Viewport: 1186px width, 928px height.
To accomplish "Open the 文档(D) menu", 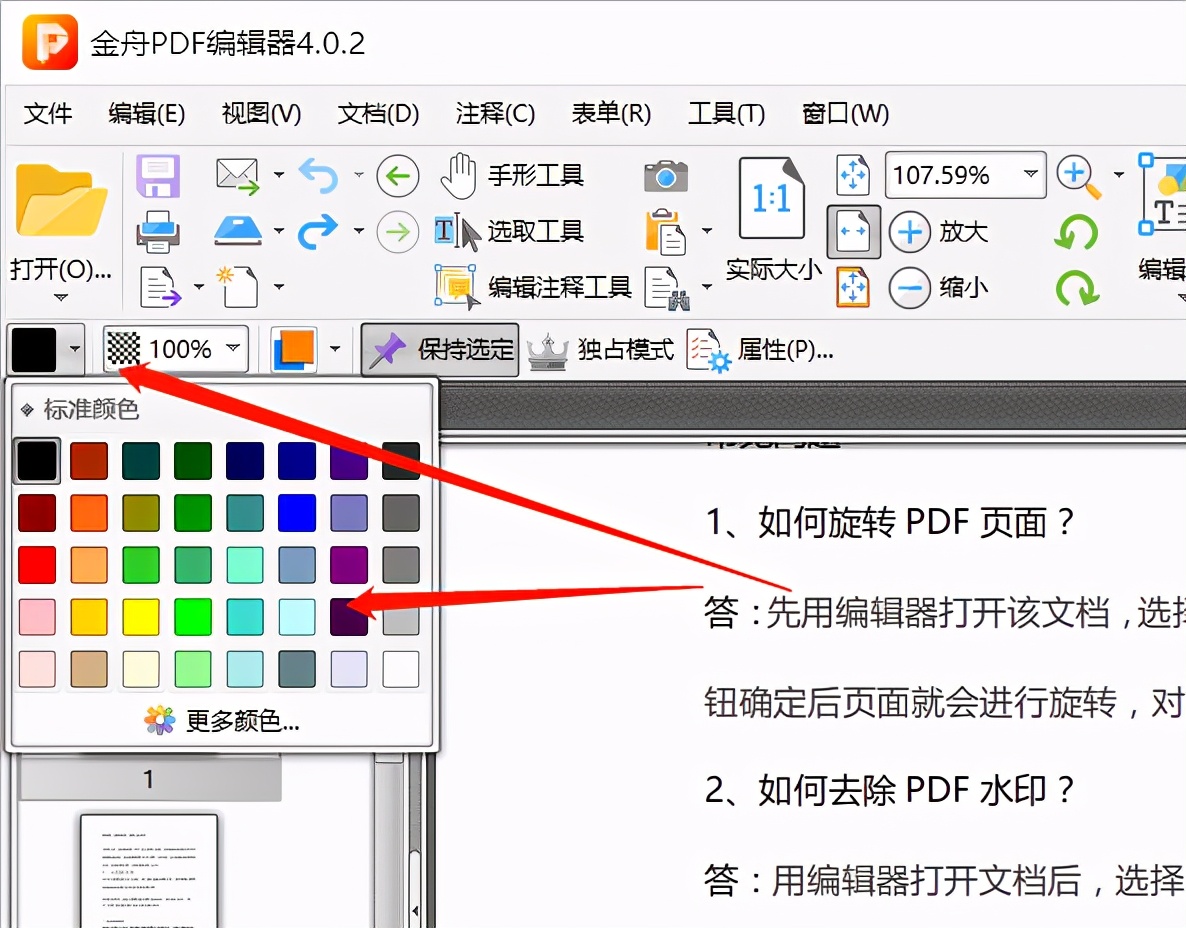I will (378, 113).
